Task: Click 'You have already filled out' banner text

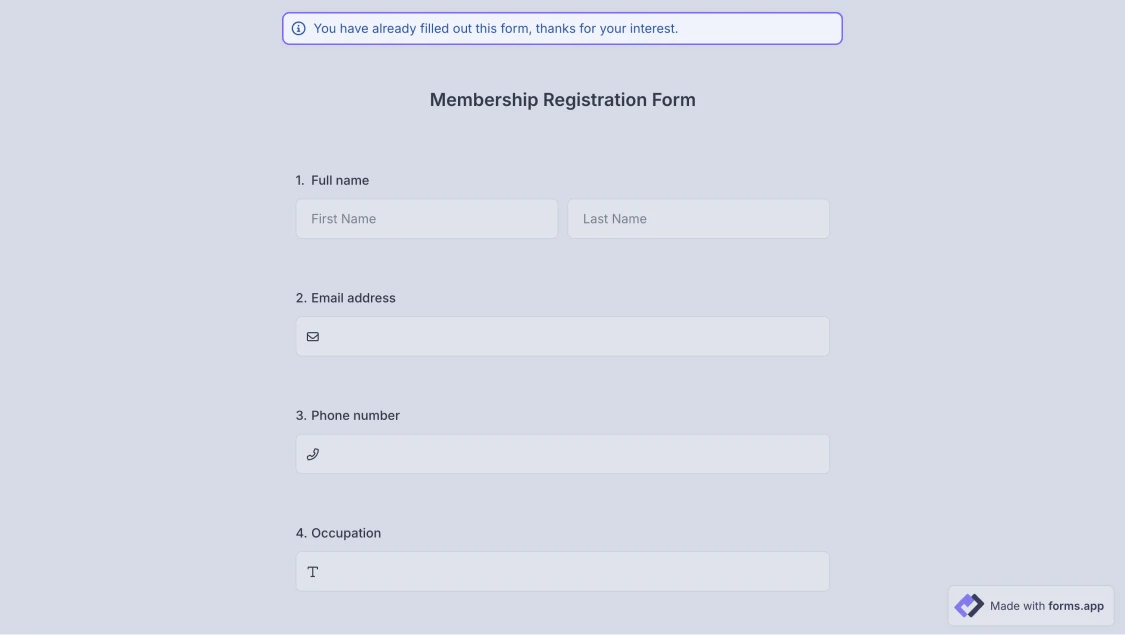Action: (400, 29)
